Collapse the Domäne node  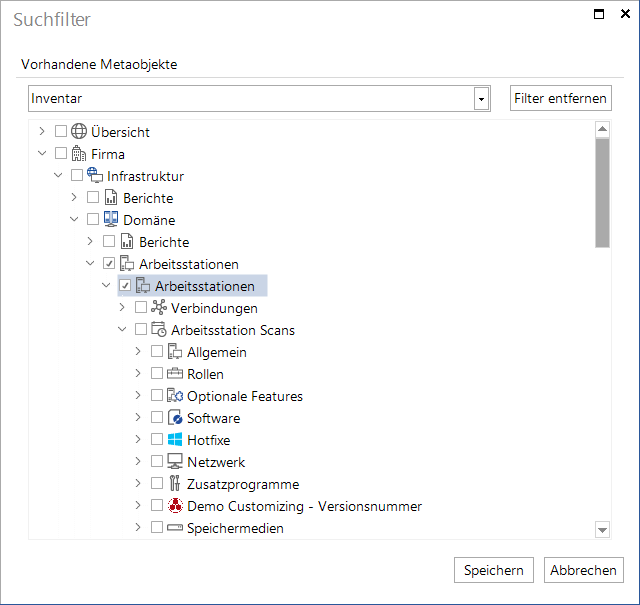tap(74, 219)
